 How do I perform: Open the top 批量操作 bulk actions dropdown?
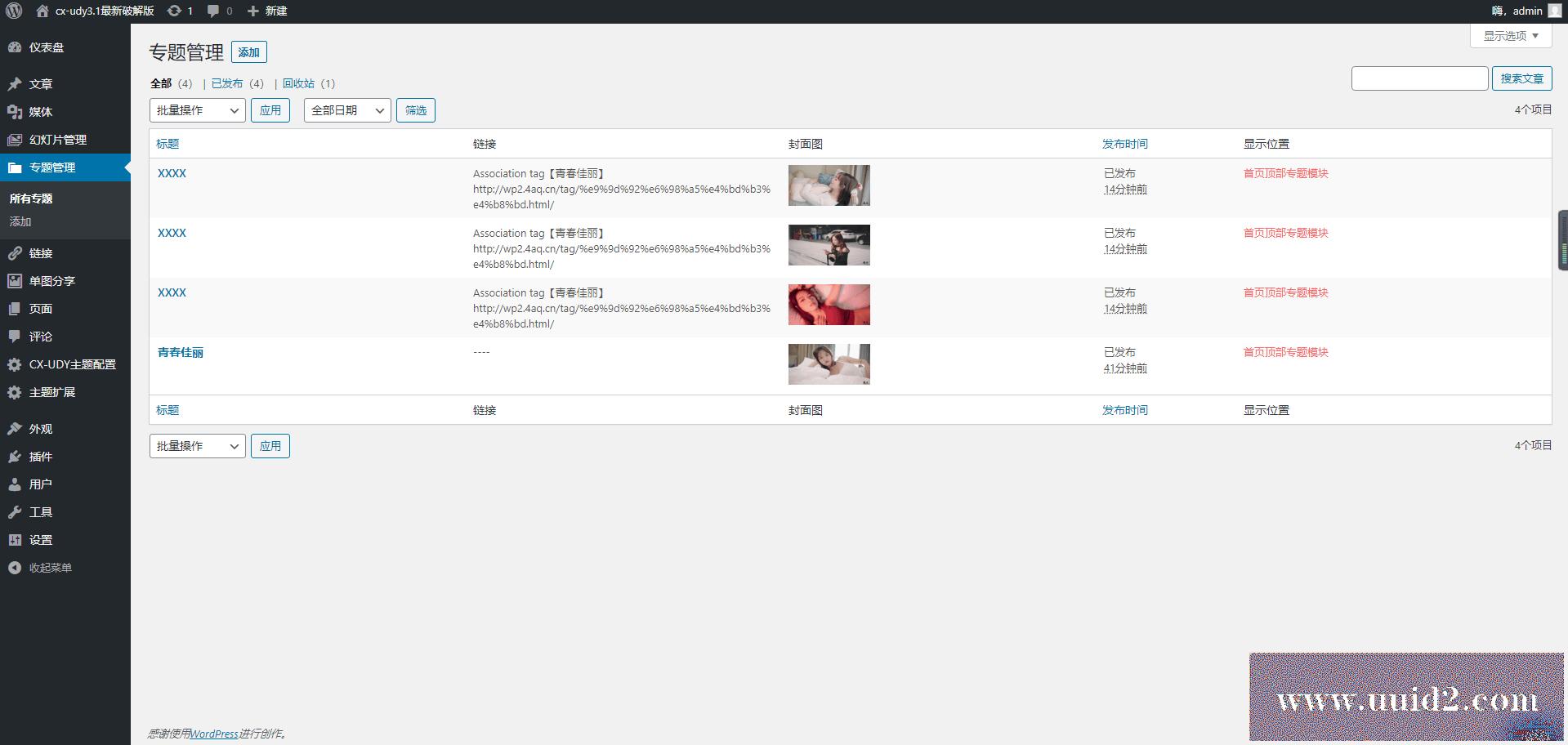click(x=197, y=110)
